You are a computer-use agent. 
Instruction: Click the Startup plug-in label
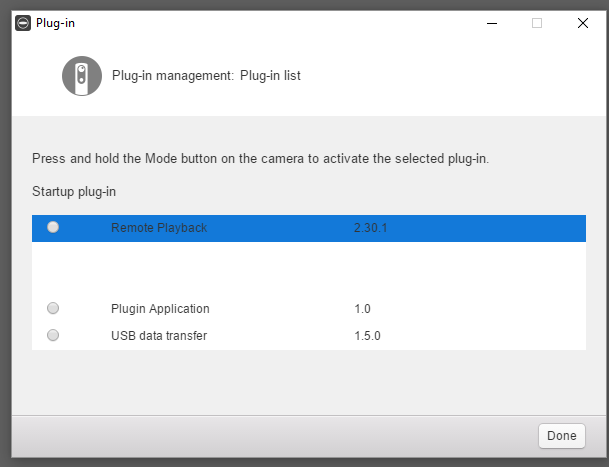(x=74, y=192)
